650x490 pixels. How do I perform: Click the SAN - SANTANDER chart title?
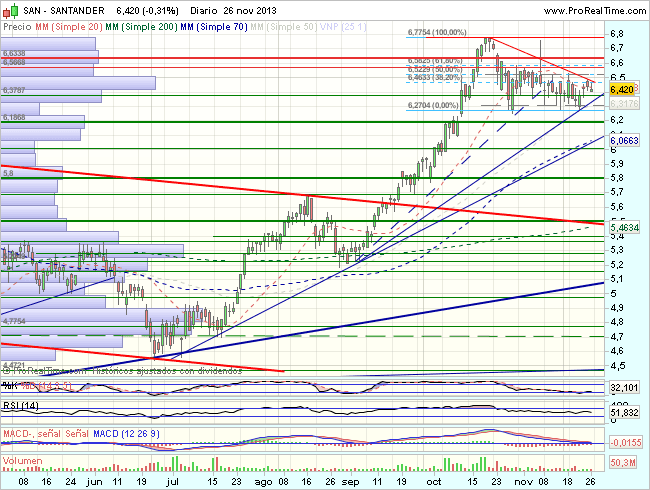64,10
